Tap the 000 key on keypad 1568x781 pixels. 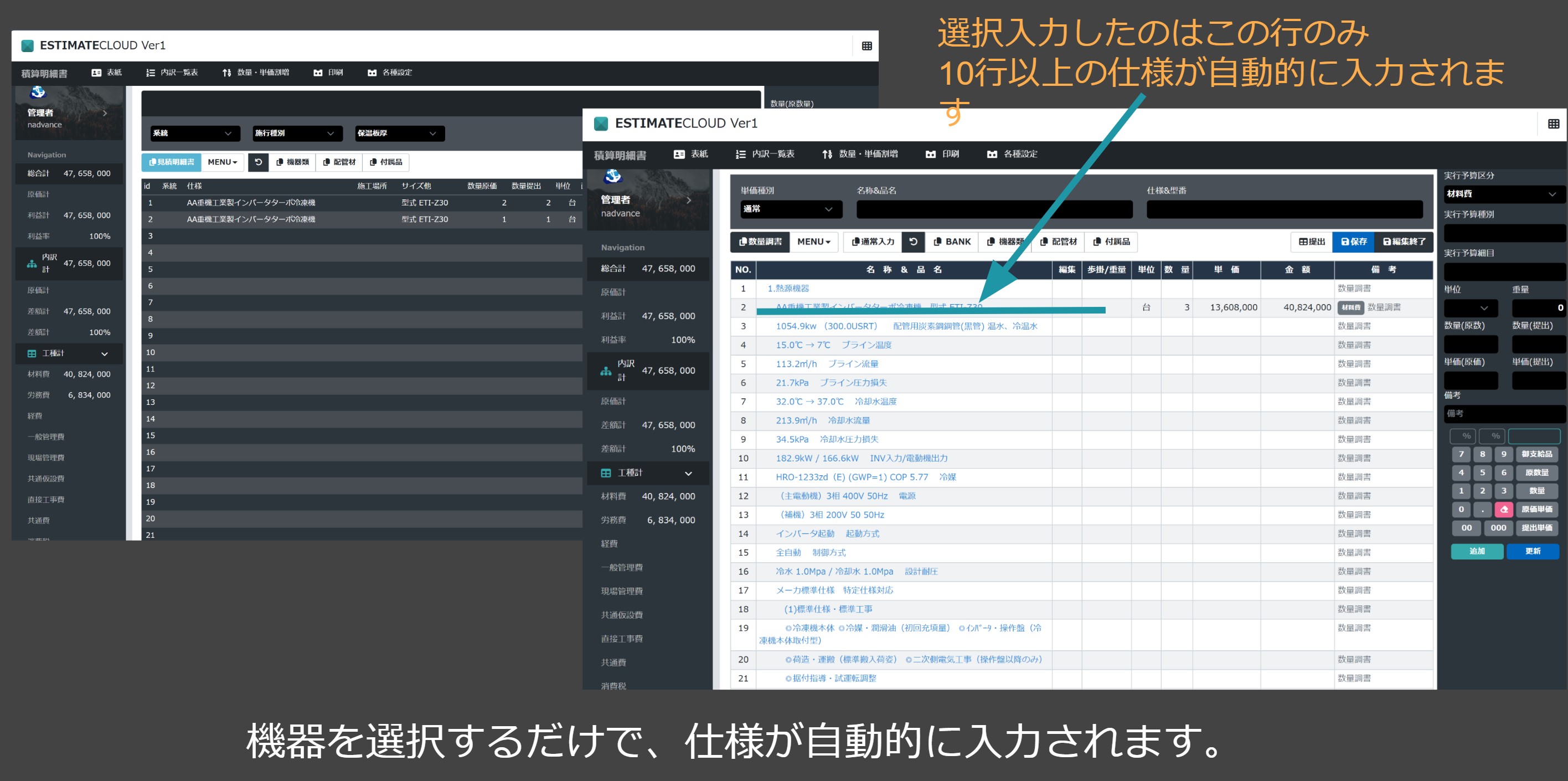[1498, 528]
